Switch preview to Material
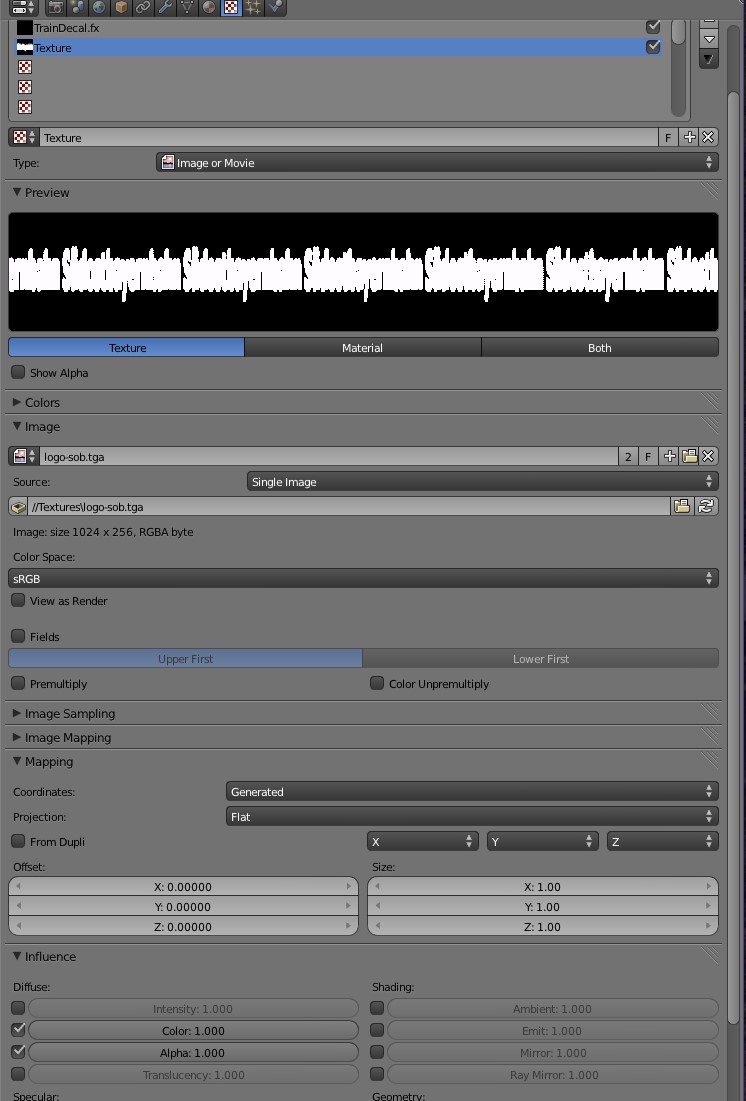 pyautogui.click(x=362, y=348)
